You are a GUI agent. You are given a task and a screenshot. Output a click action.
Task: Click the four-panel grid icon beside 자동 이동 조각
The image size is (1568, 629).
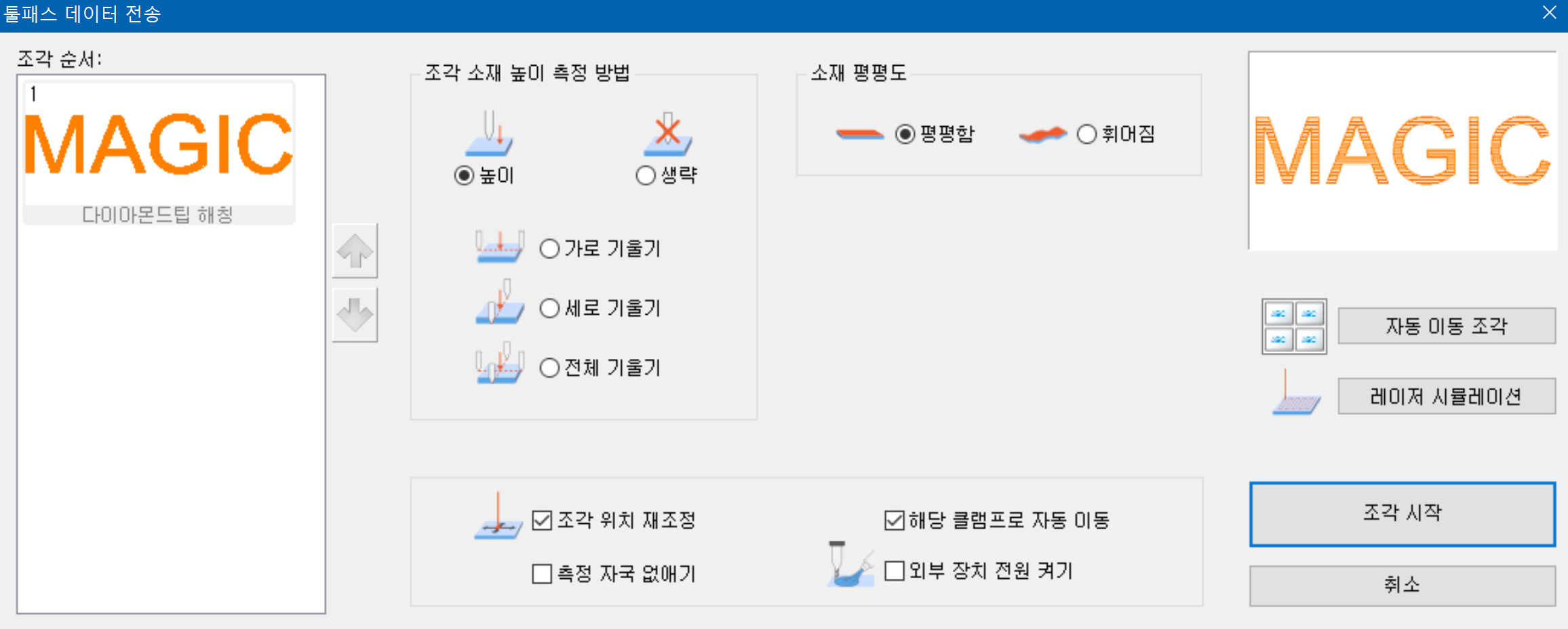point(1294,326)
